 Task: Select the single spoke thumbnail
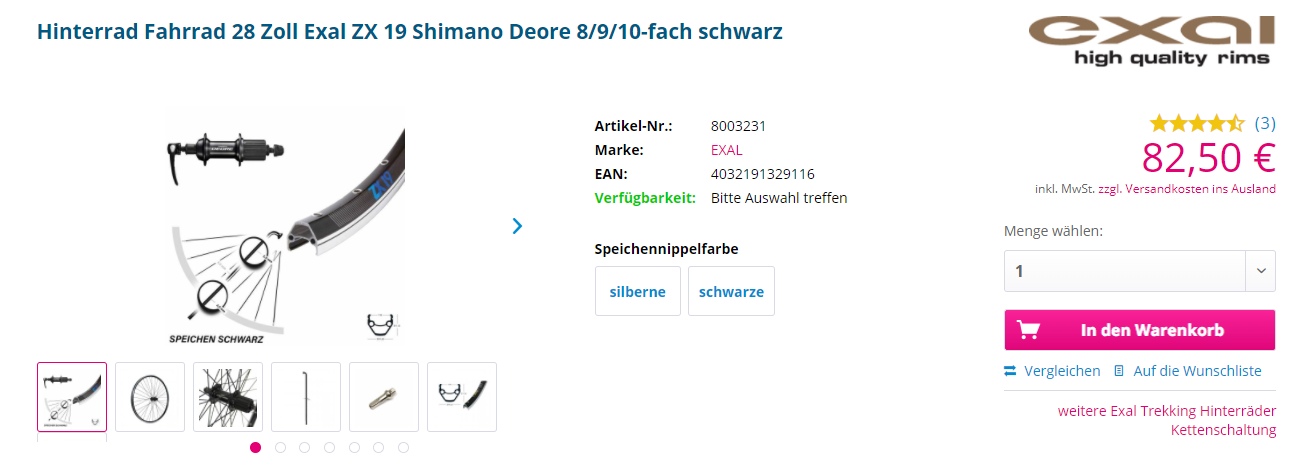pyautogui.click(x=306, y=397)
